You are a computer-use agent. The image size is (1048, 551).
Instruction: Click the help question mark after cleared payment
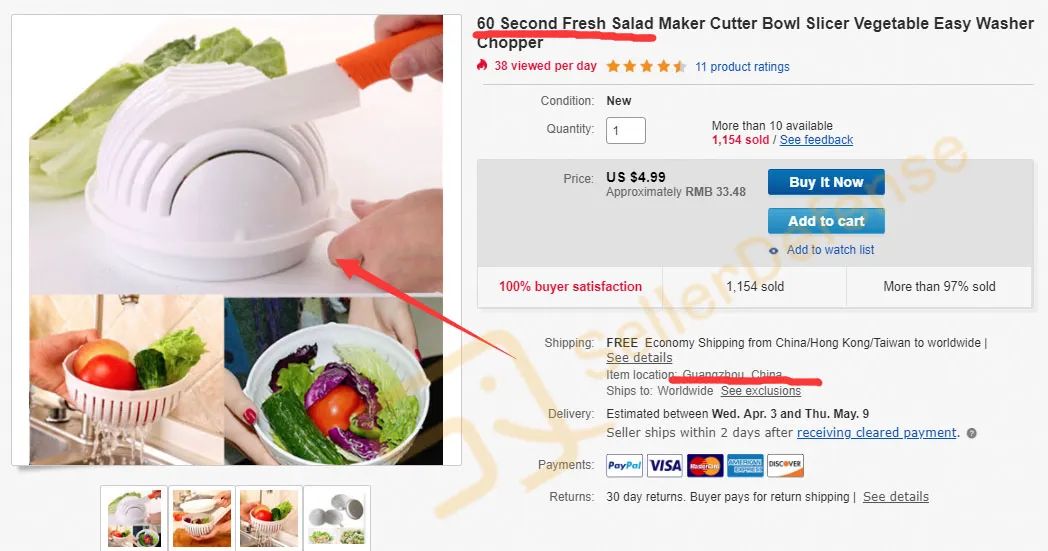click(972, 433)
